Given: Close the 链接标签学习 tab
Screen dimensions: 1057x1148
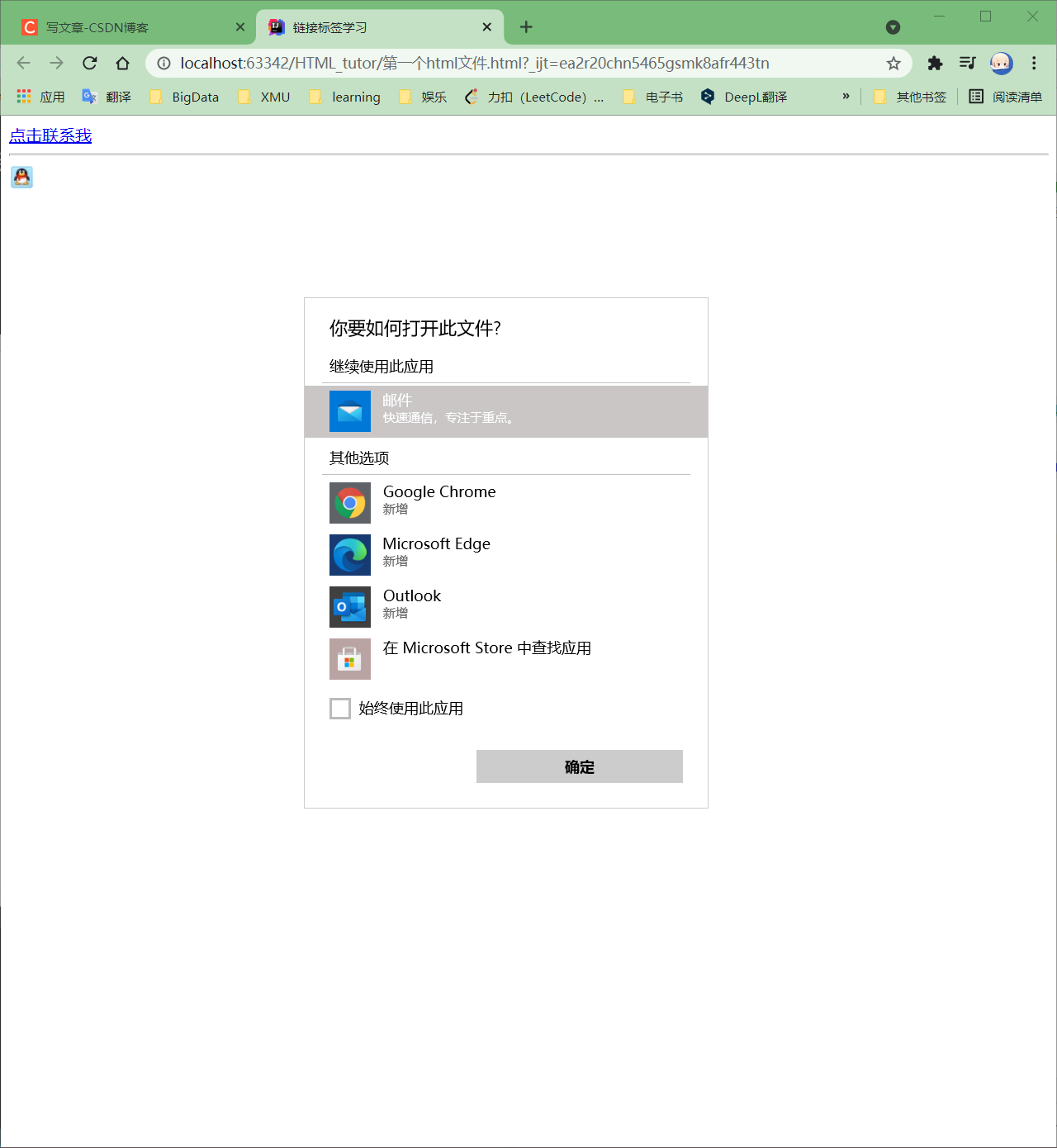Looking at the screenshot, I should tap(486, 27).
